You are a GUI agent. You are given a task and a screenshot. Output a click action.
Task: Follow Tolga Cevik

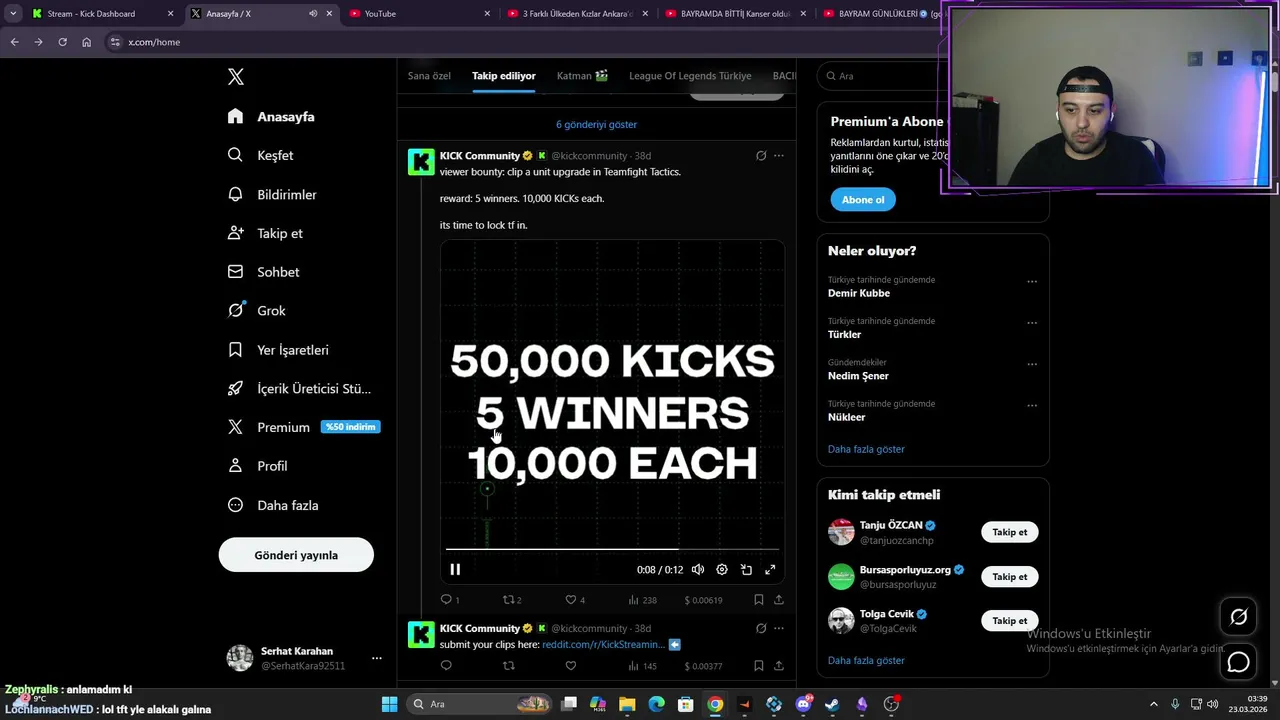(x=1010, y=621)
